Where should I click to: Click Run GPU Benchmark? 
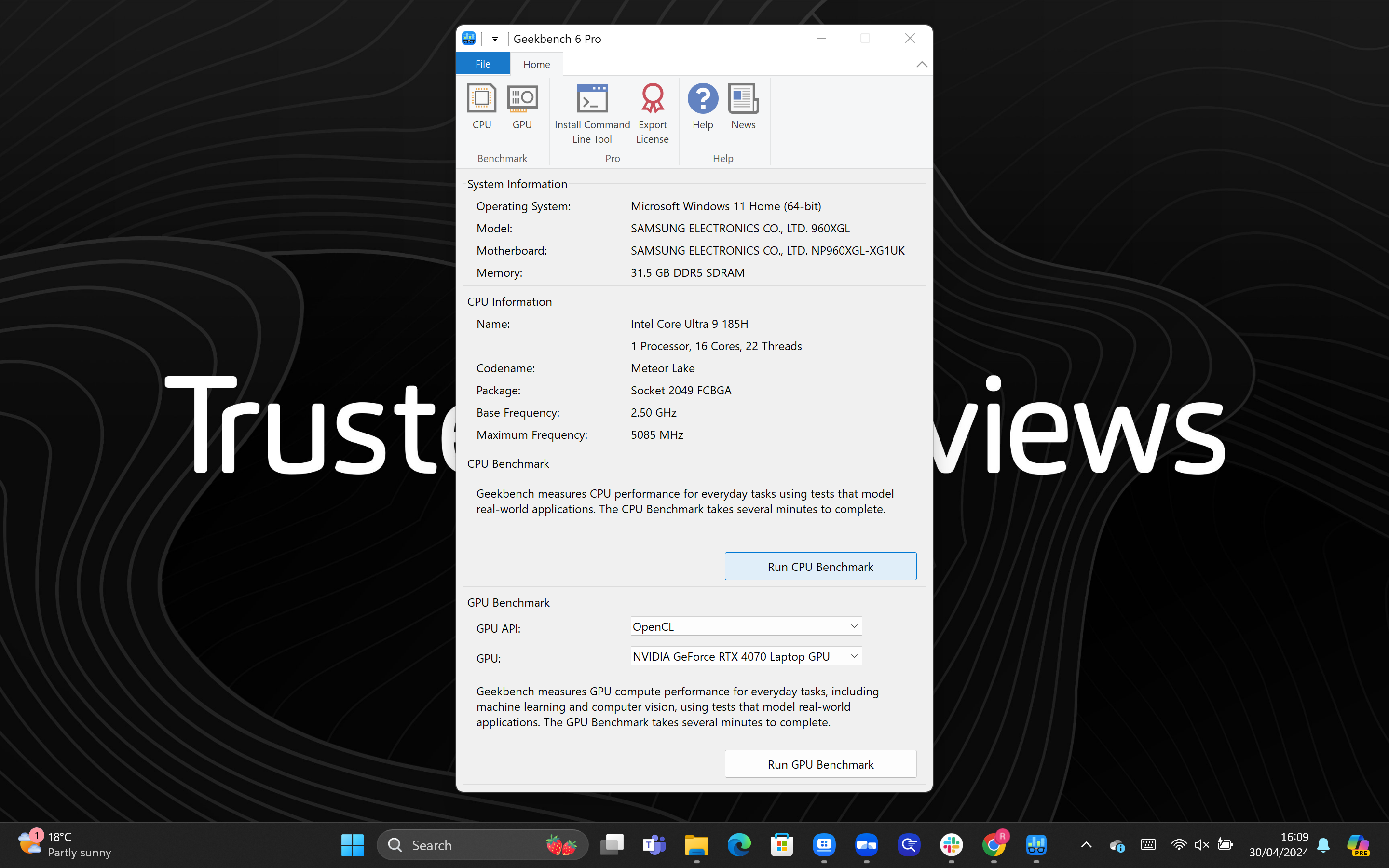click(820, 764)
